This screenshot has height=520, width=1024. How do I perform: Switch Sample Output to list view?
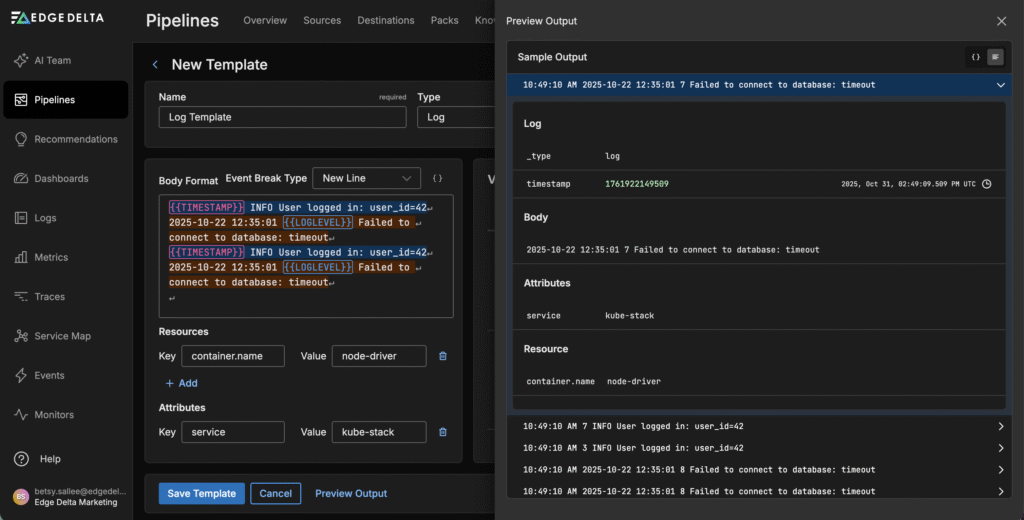point(994,57)
